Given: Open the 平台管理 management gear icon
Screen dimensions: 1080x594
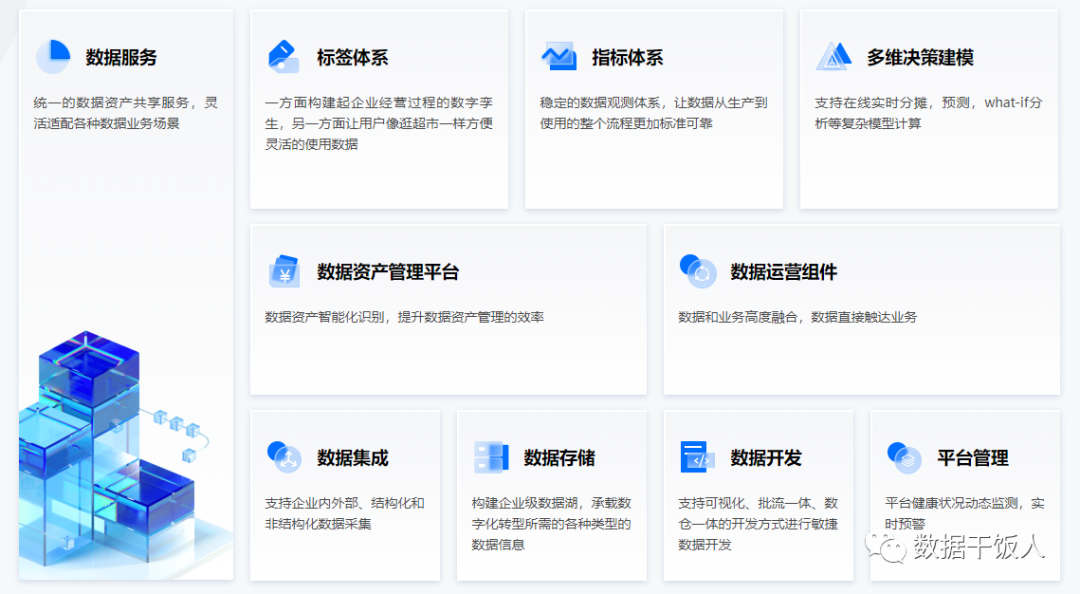Looking at the screenshot, I should point(904,457).
